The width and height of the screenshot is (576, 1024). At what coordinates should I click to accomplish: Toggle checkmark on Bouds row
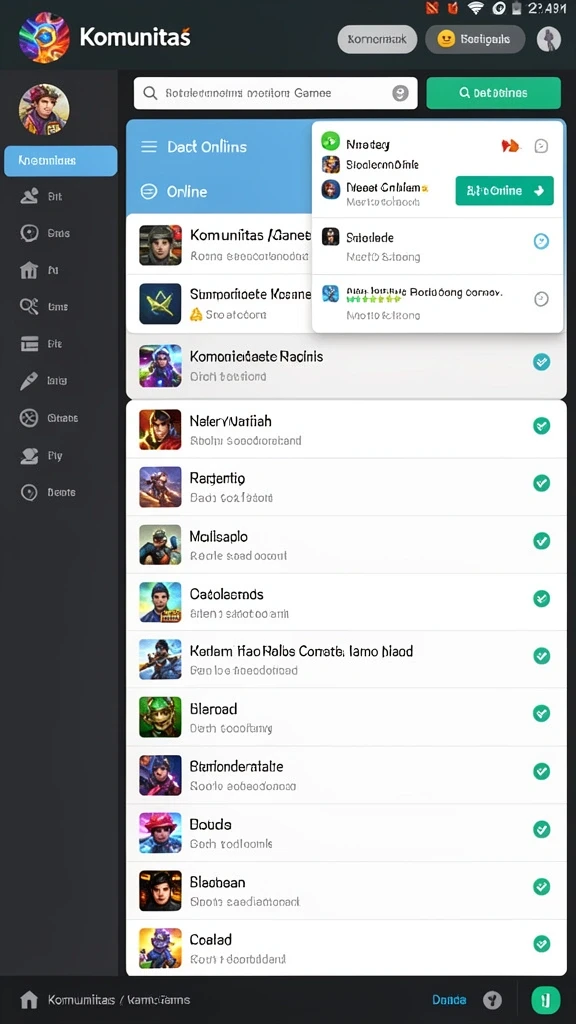(541, 829)
